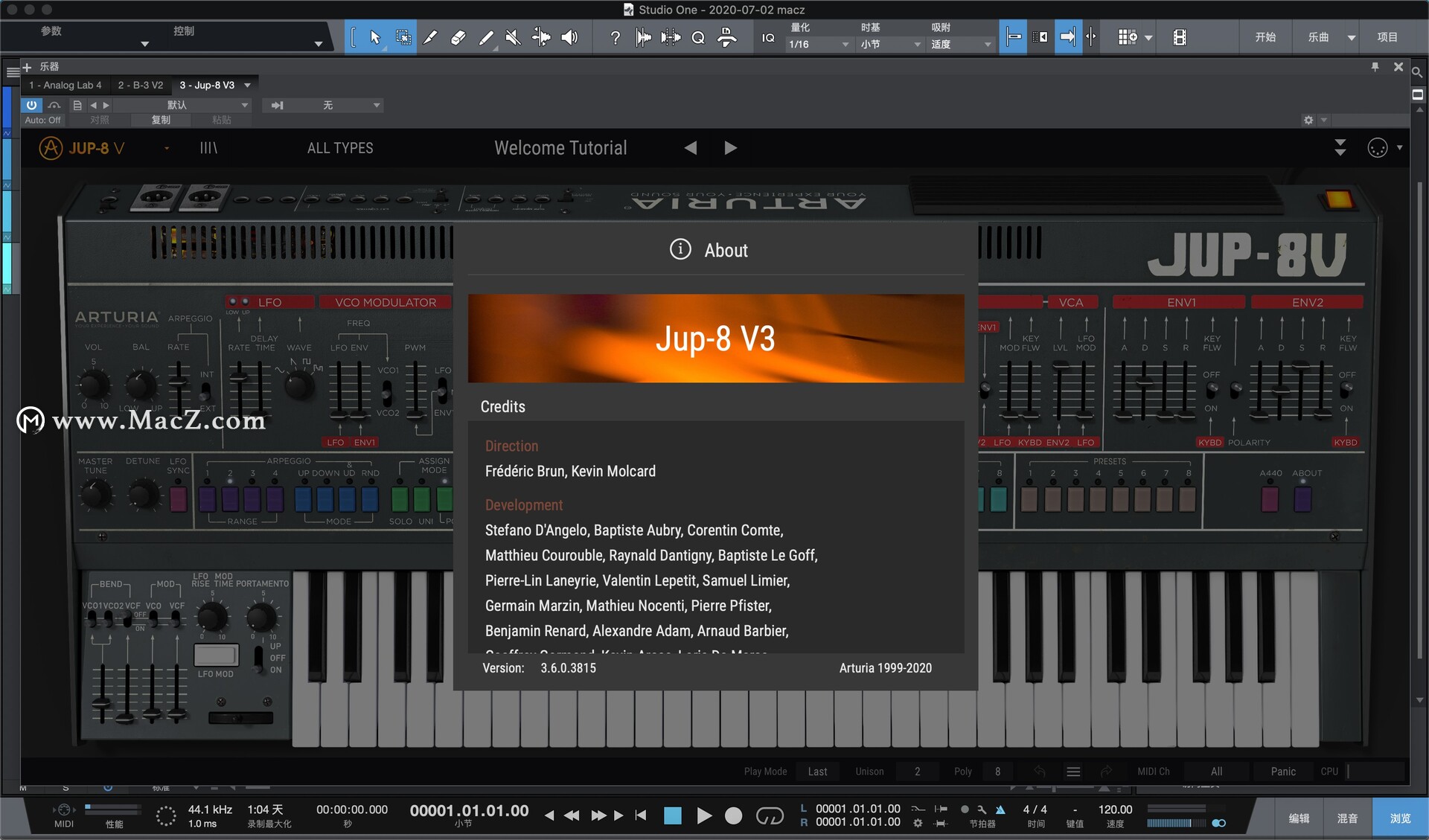Open the 浏览 browse view
Viewport: 1429px width, 840px height.
click(x=1400, y=818)
